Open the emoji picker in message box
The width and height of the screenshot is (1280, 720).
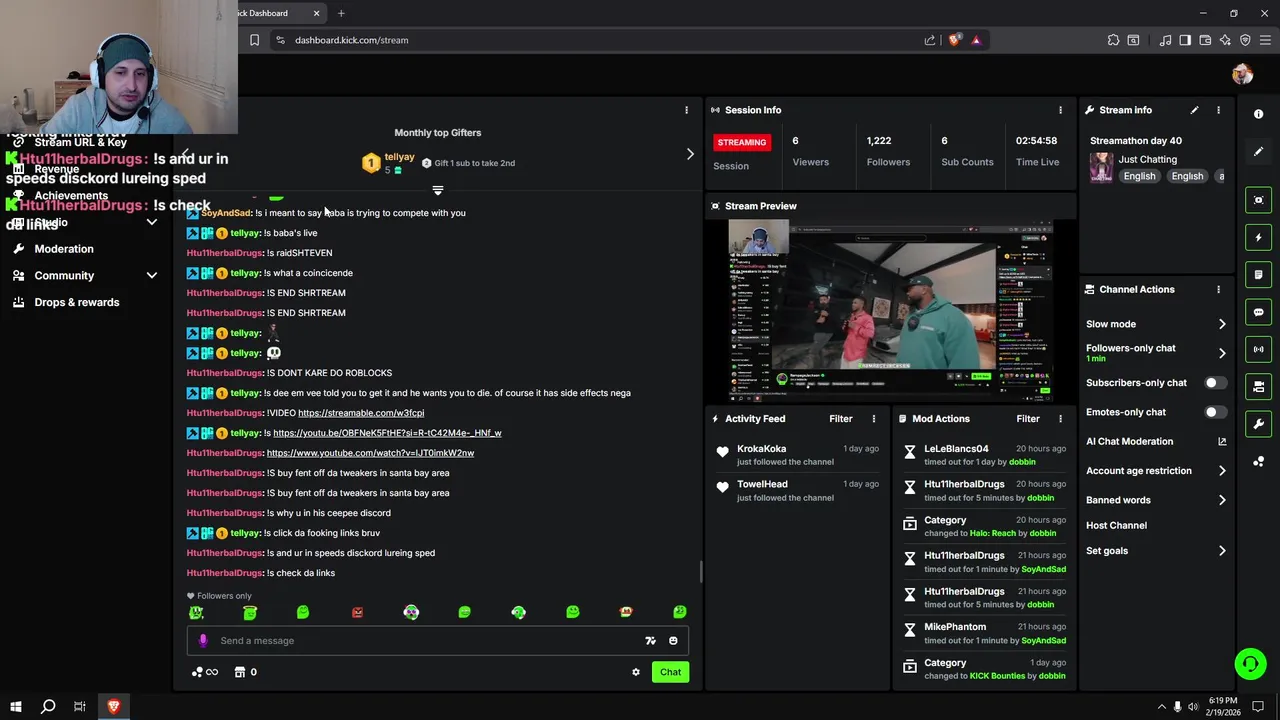click(673, 641)
